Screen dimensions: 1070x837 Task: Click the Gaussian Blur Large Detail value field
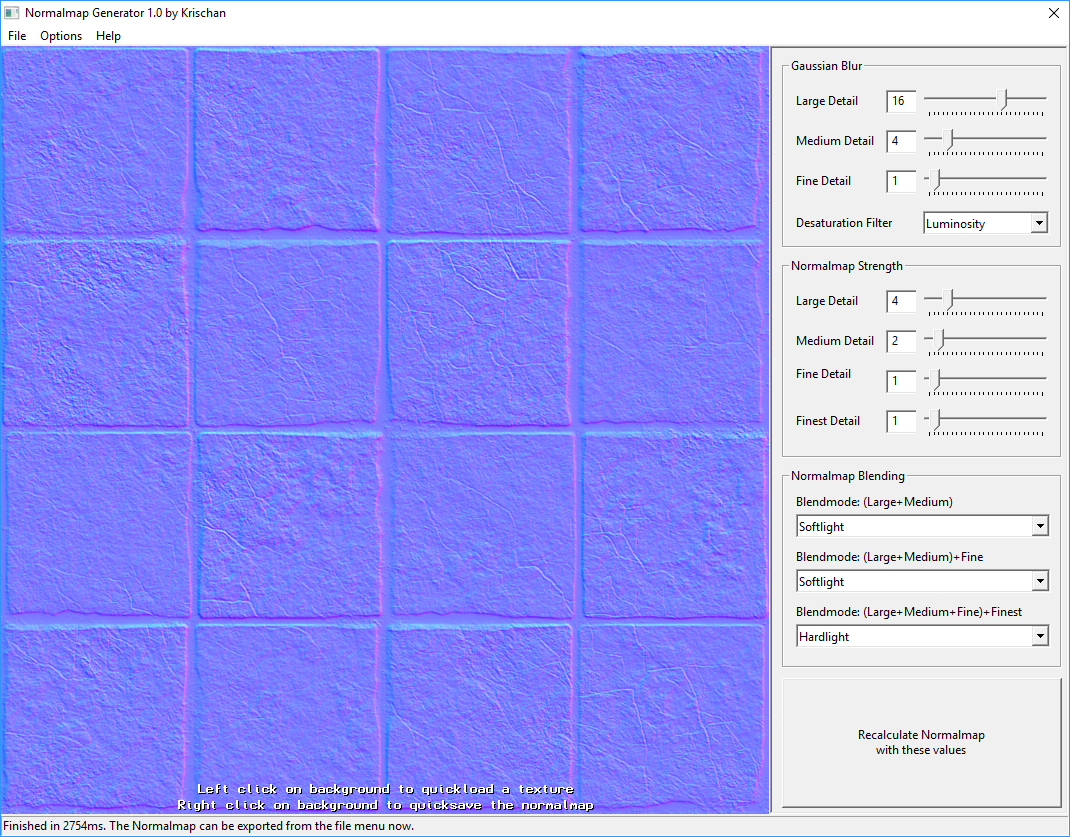click(900, 101)
